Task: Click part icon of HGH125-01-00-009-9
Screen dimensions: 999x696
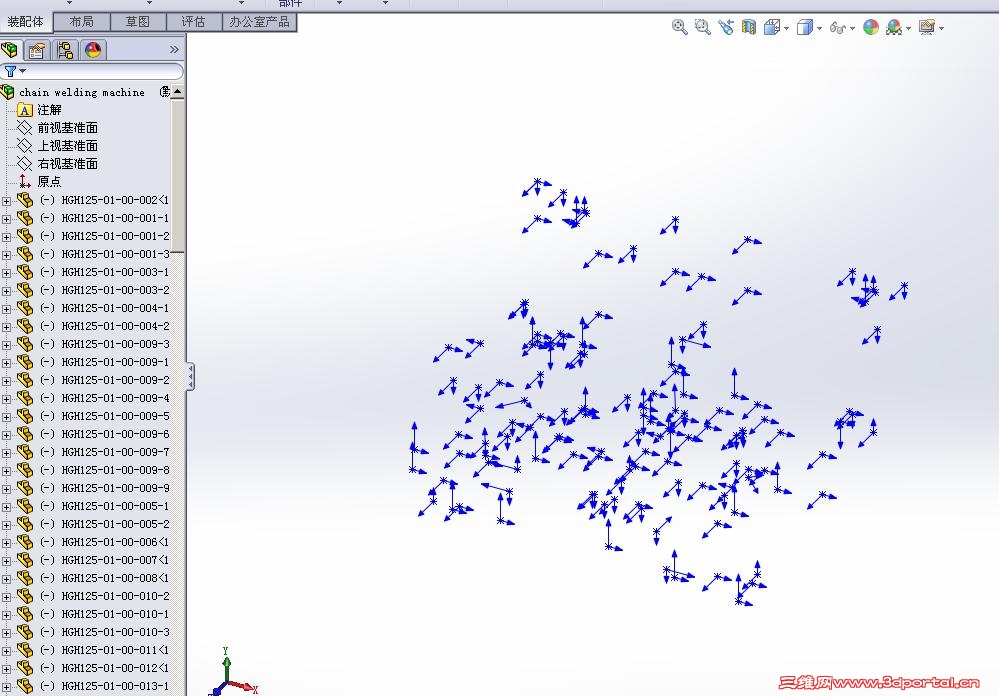Action: pos(25,488)
